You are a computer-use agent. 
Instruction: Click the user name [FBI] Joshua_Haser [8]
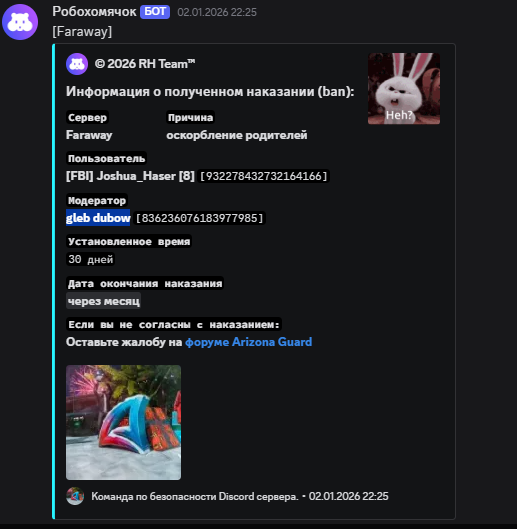130,176
